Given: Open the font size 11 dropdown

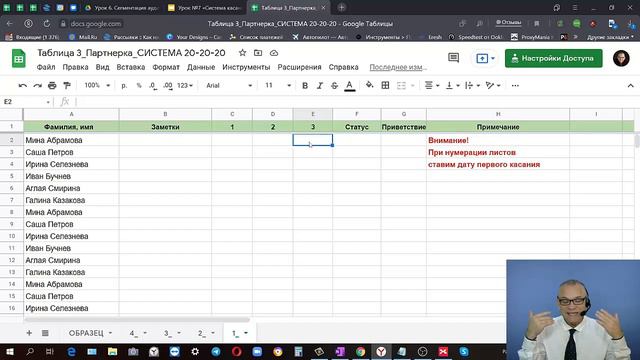Looking at the screenshot, I should point(278,85).
